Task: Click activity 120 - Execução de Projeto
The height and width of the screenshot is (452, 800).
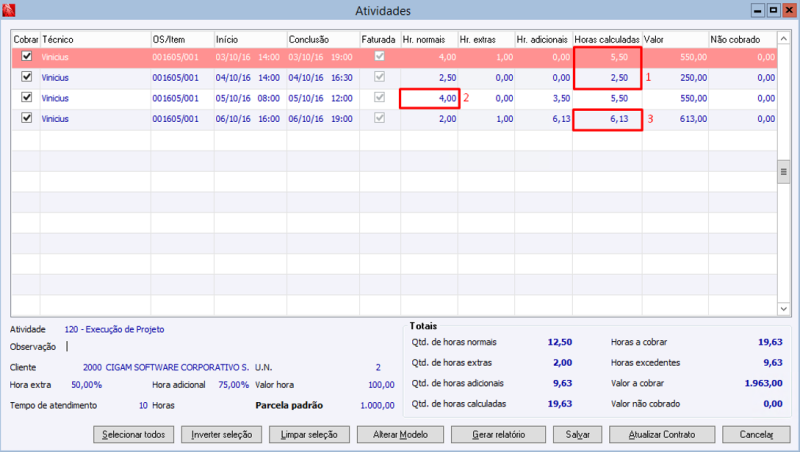Action: click(114, 330)
